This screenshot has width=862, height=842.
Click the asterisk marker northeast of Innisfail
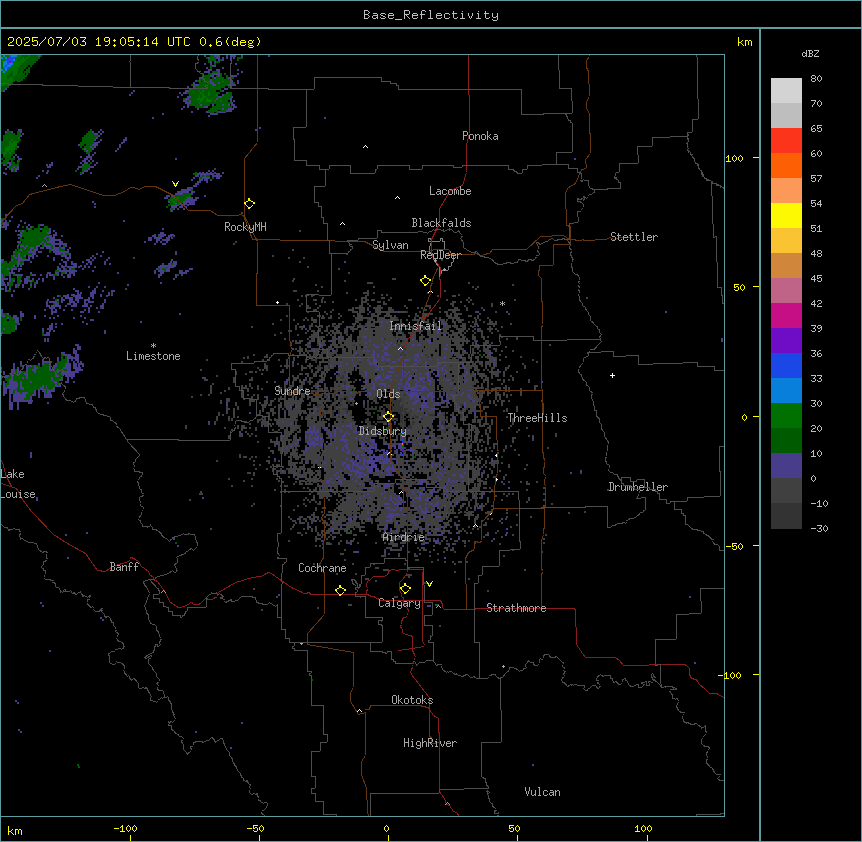click(502, 303)
